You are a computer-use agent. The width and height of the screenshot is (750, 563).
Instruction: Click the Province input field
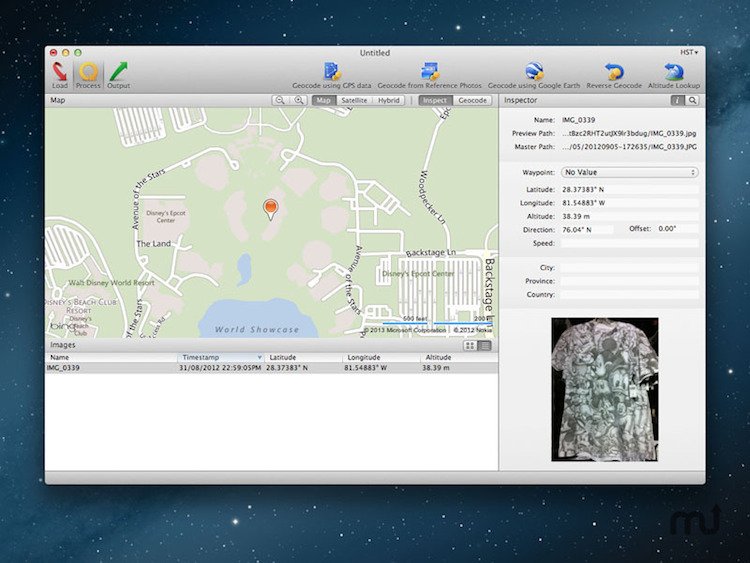click(x=629, y=281)
